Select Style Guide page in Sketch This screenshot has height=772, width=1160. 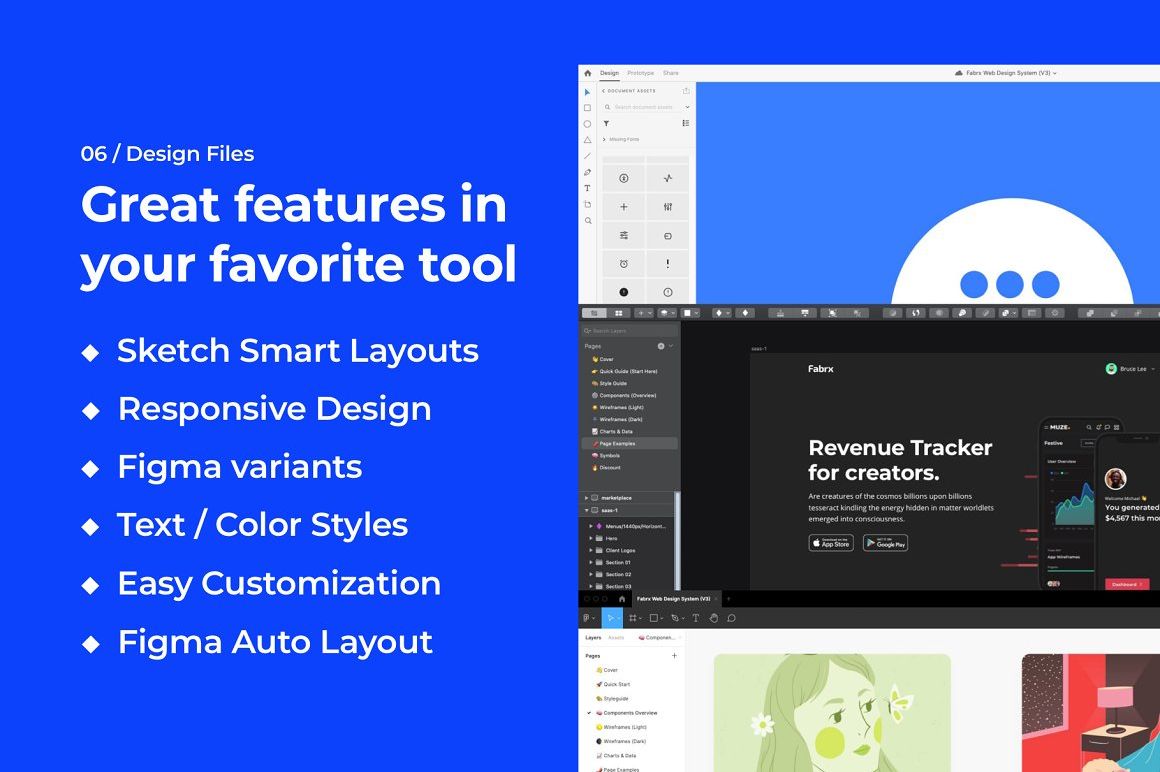(613, 383)
